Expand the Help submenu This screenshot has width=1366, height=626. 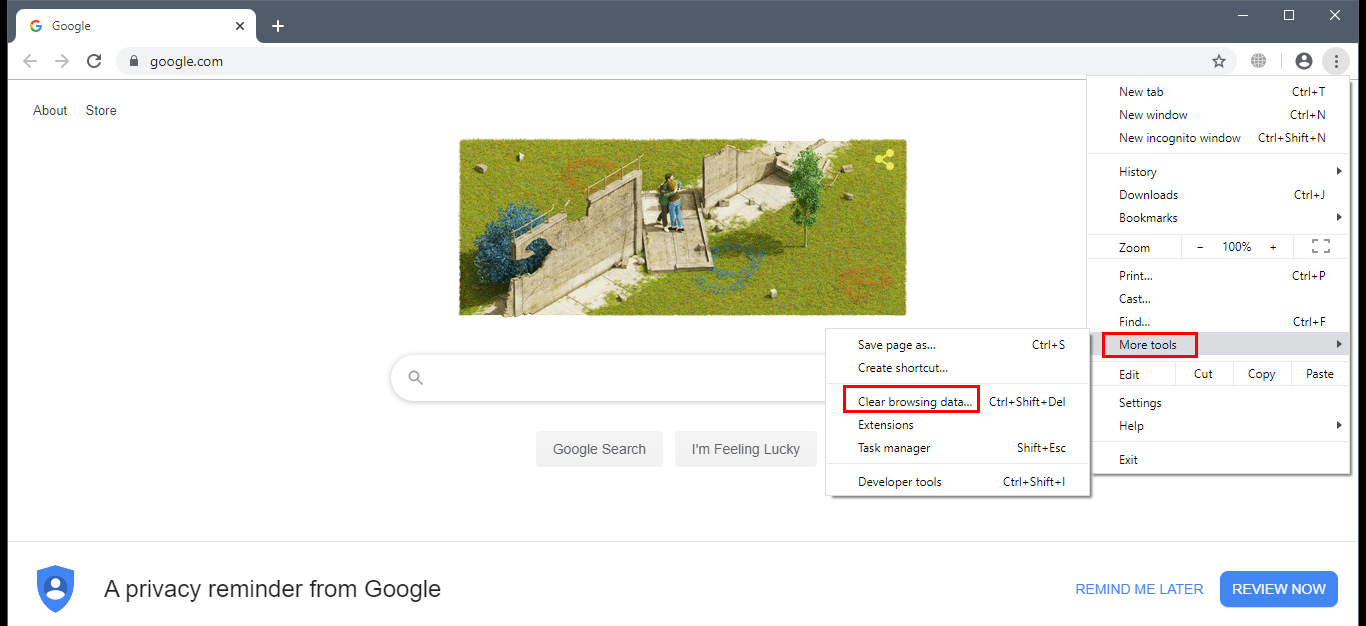(x=1218, y=426)
